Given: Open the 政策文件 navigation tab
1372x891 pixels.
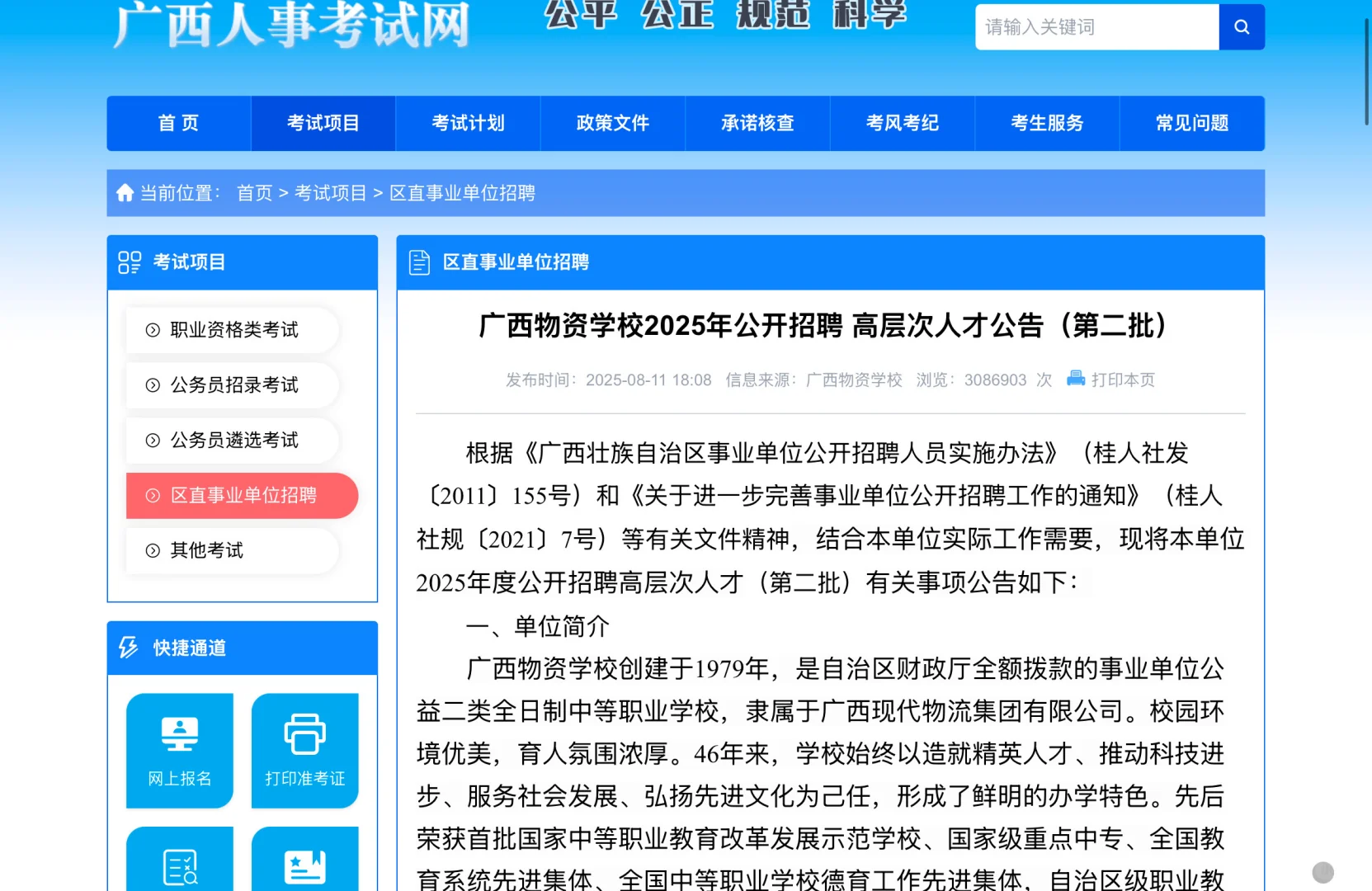Looking at the screenshot, I should click(613, 123).
